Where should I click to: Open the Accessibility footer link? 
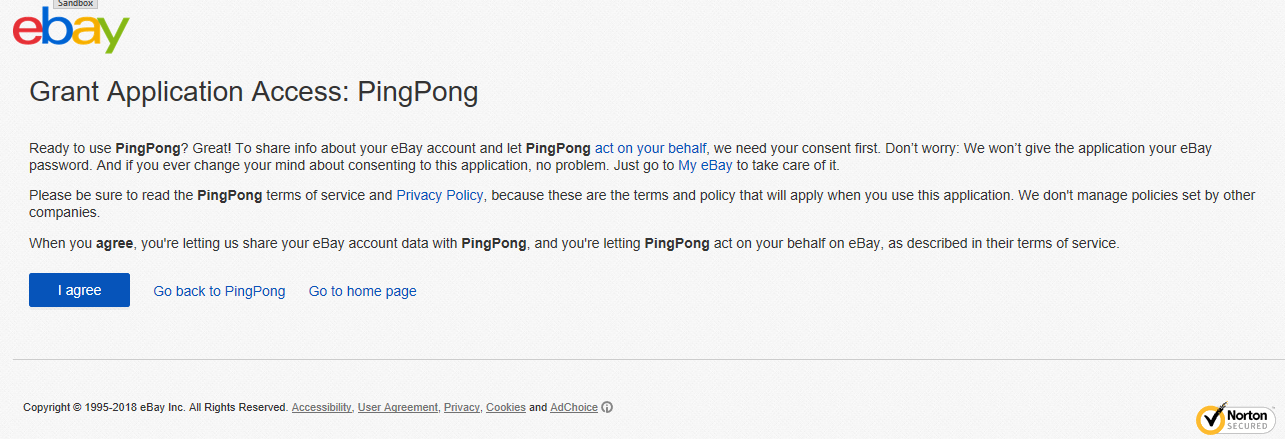point(321,408)
